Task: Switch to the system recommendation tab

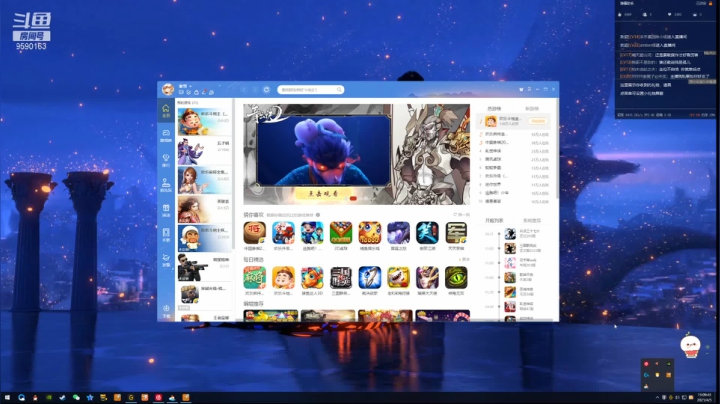Action: tap(532, 220)
